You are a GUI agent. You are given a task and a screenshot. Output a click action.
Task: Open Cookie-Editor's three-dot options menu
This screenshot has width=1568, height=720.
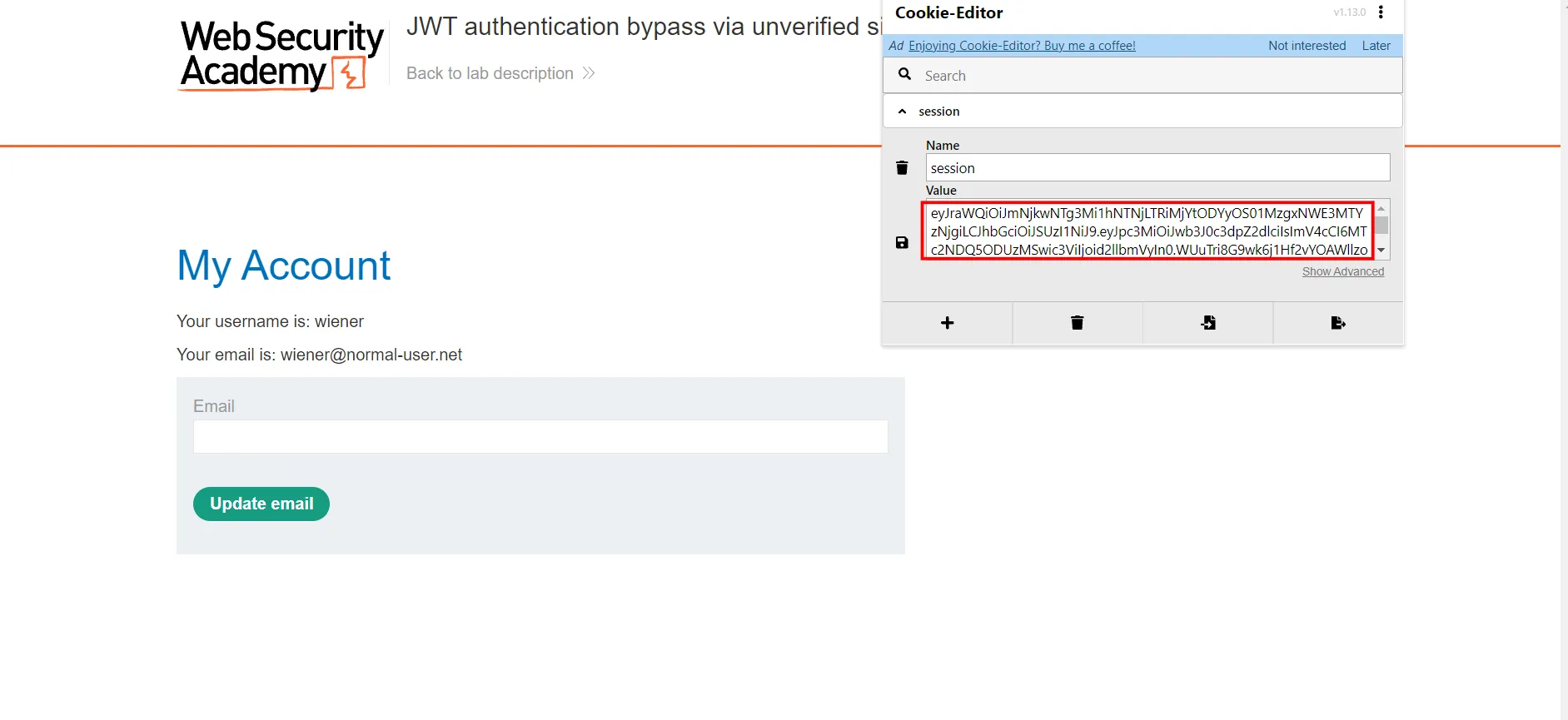coord(1381,12)
